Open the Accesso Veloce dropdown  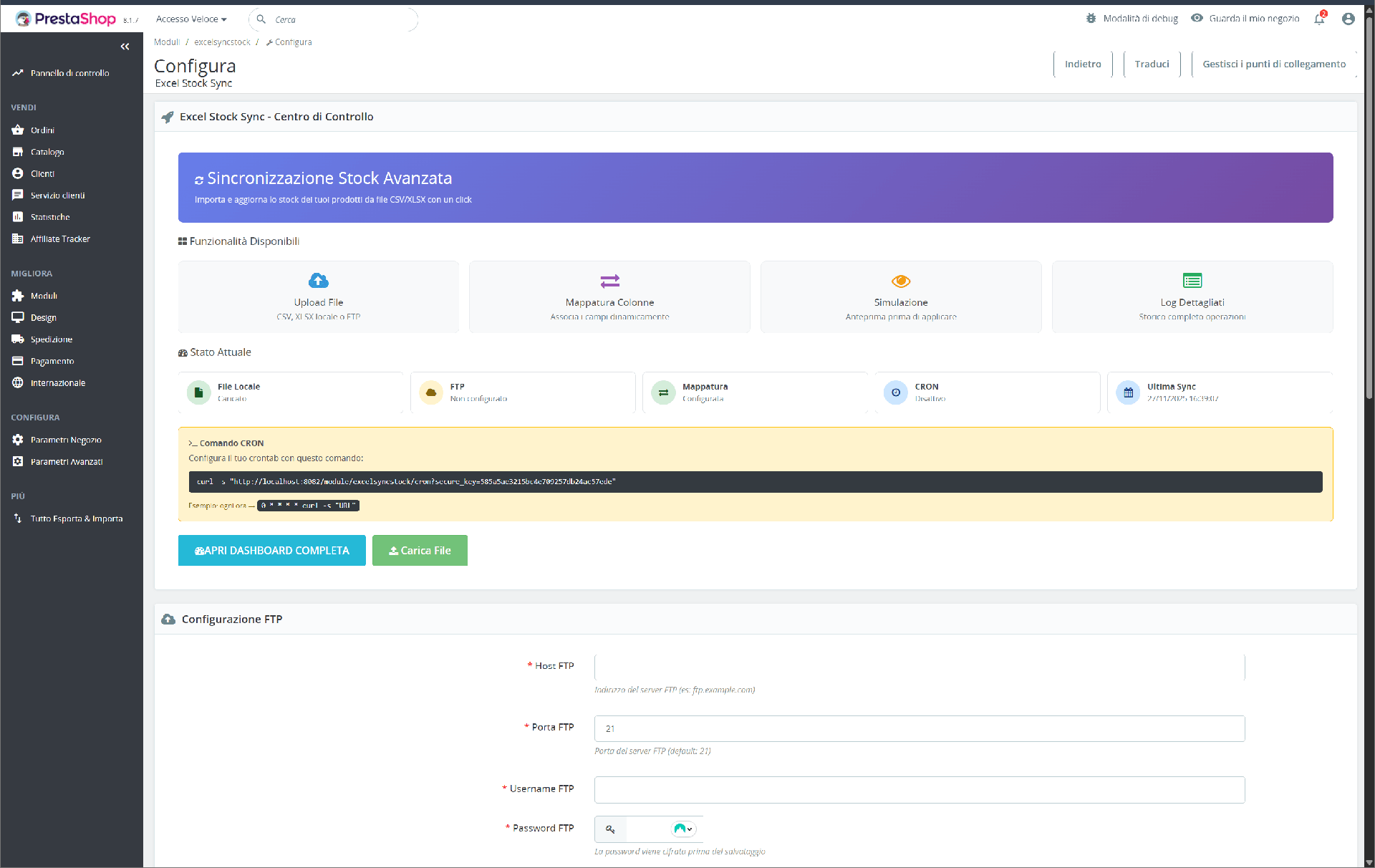coord(191,19)
